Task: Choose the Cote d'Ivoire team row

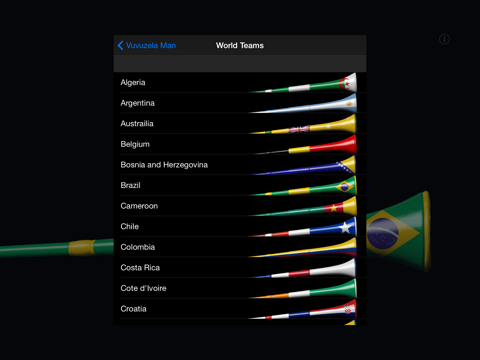Action: tap(240, 288)
